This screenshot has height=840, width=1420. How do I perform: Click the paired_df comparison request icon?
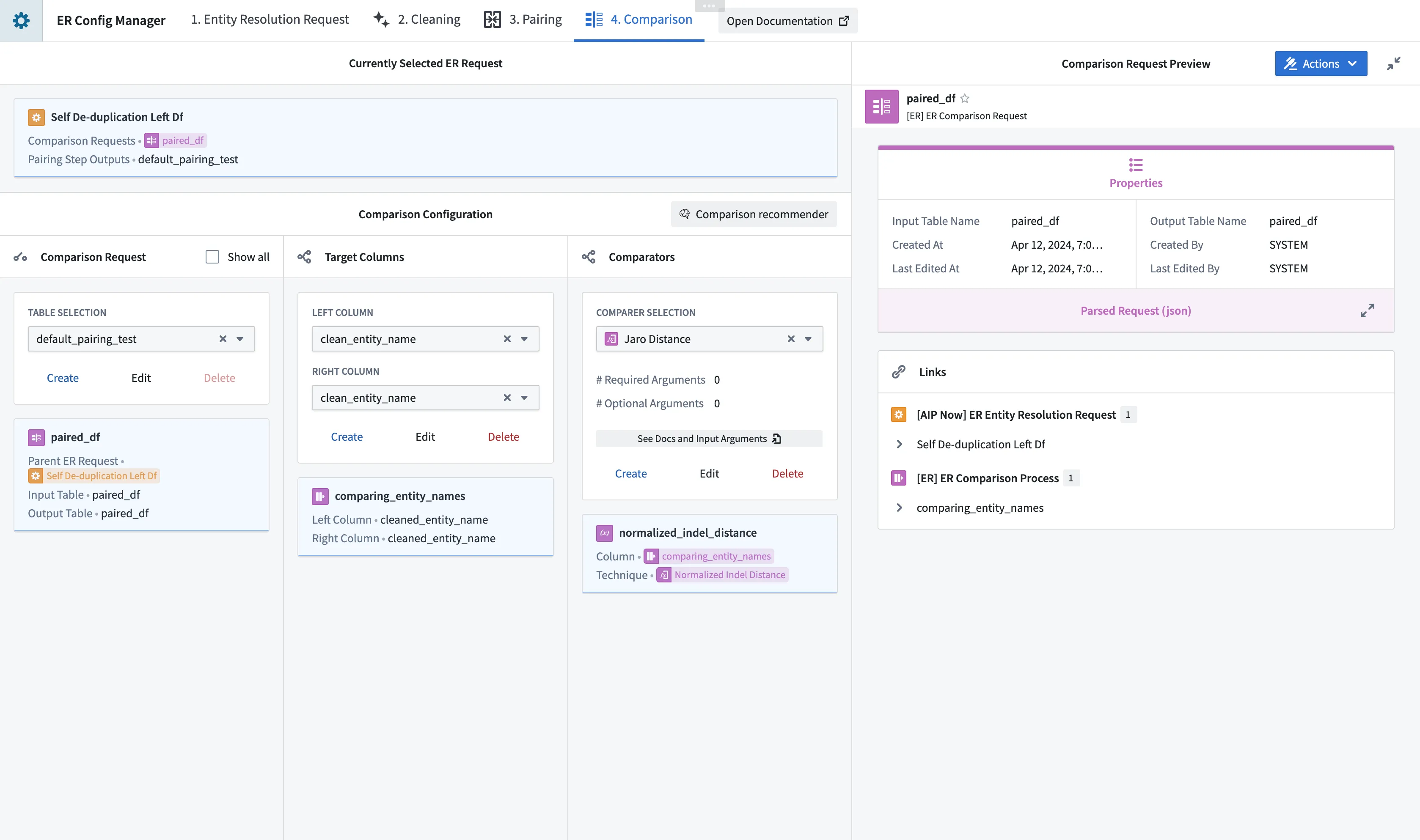[x=881, y=107]
